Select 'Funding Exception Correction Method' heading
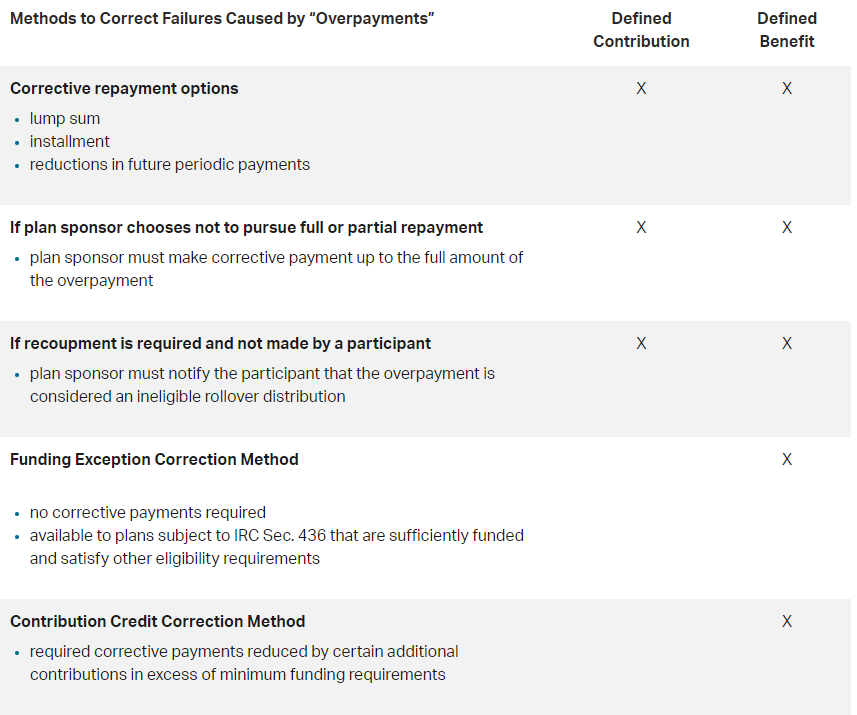857x715 pixels. pos(154,459)
